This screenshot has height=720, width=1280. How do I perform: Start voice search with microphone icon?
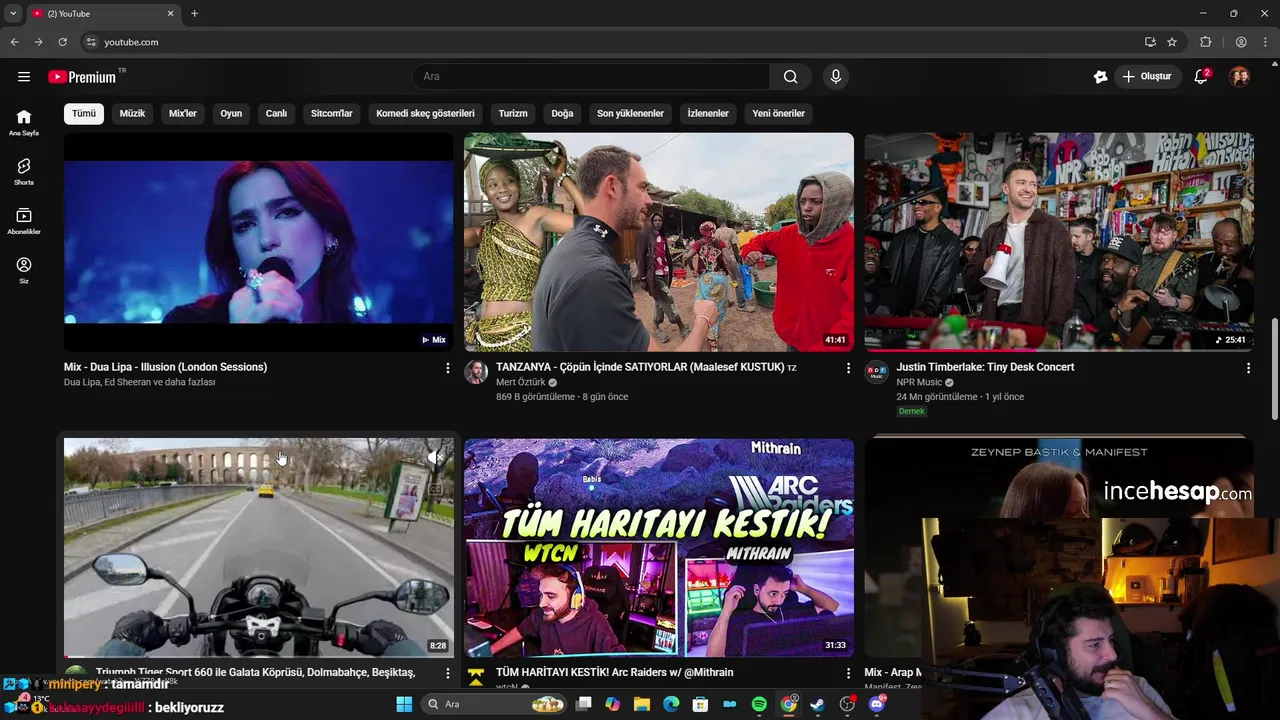coord(836,77)
